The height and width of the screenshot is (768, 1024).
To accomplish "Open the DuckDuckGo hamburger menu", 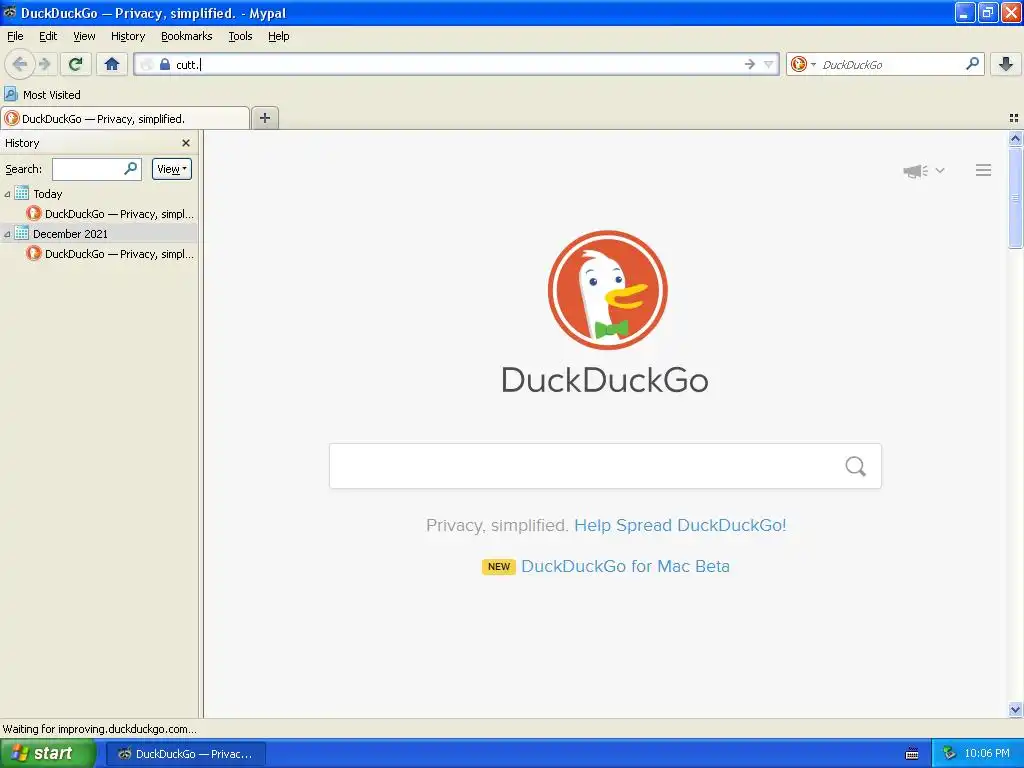I will [983, 170].
